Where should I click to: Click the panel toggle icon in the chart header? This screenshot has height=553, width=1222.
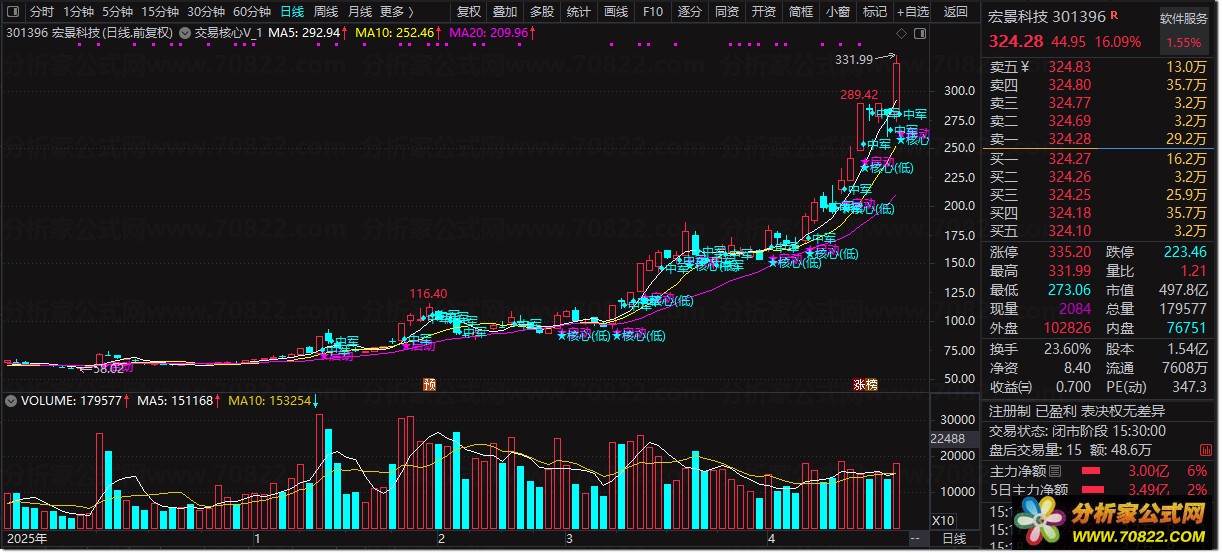920,33
